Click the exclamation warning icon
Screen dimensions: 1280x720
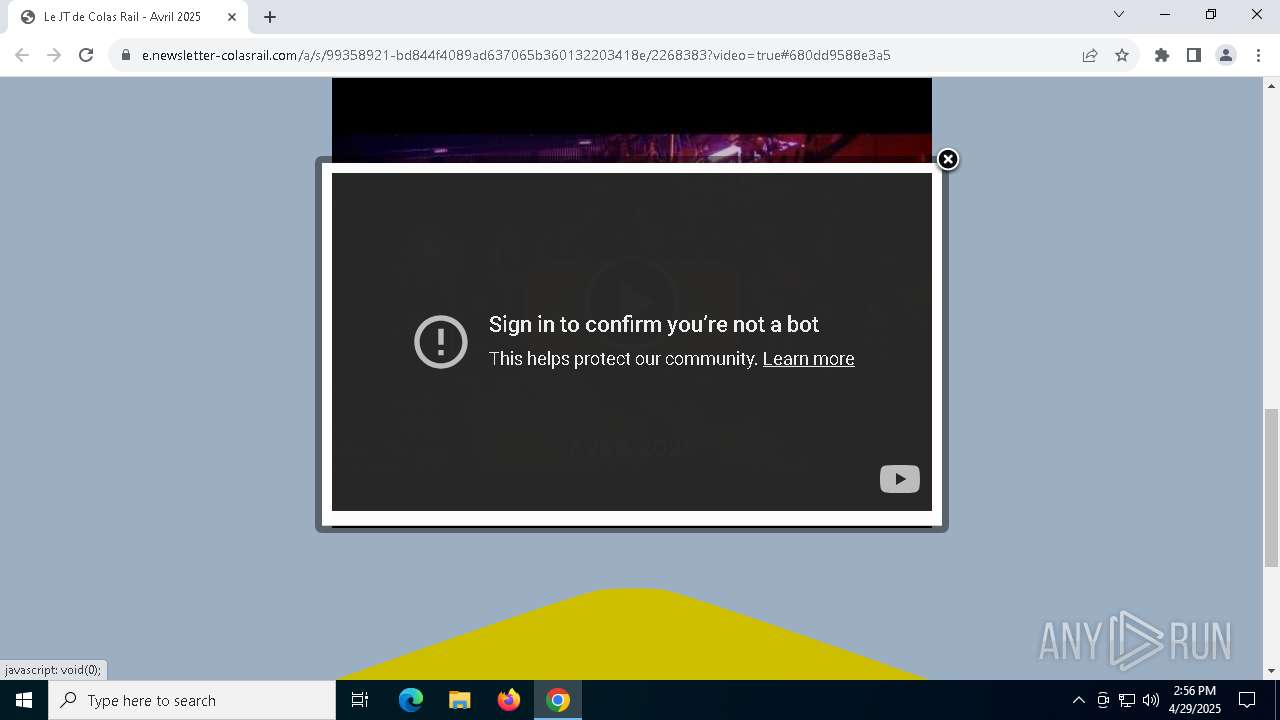tap(441, 342)
